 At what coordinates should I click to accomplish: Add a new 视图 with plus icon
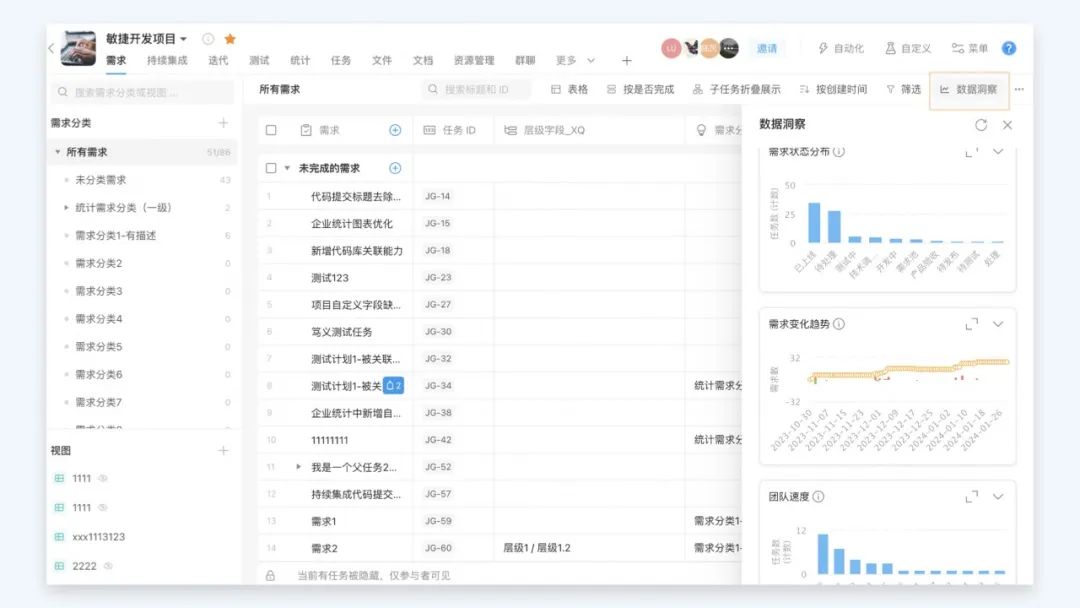223,451
